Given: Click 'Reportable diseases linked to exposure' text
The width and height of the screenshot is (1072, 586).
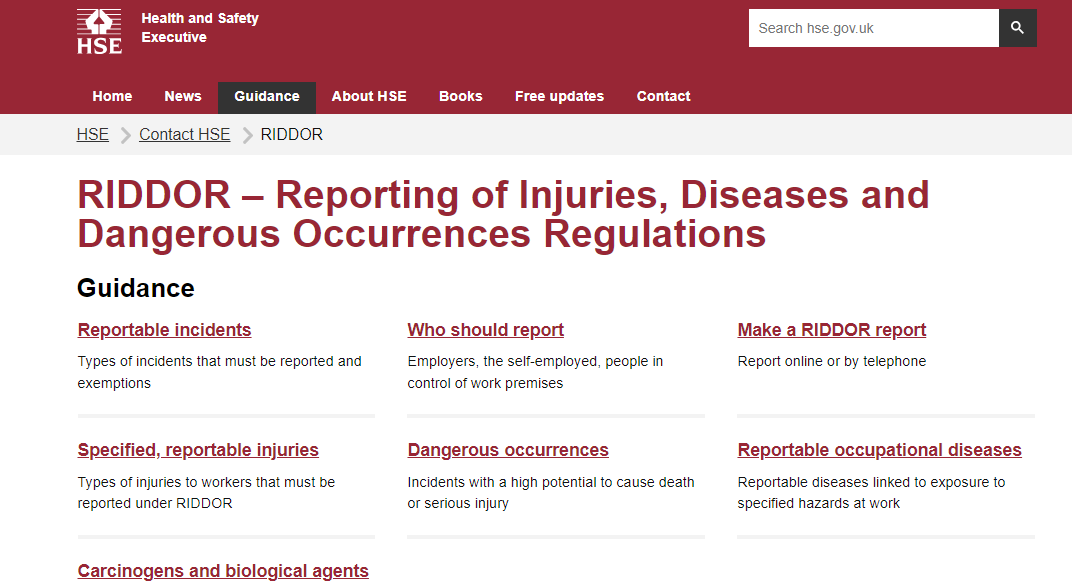Looking at the screenshot, I should point(871,492).
